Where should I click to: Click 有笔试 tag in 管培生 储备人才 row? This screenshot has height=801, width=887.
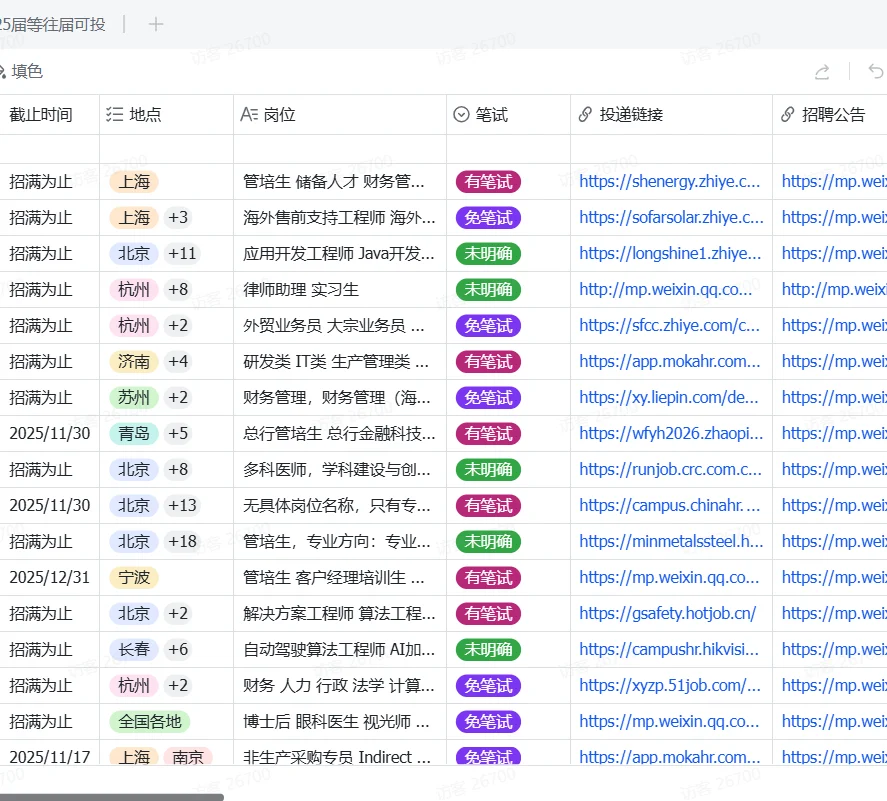pyautogui.click(x=488, y=182)
